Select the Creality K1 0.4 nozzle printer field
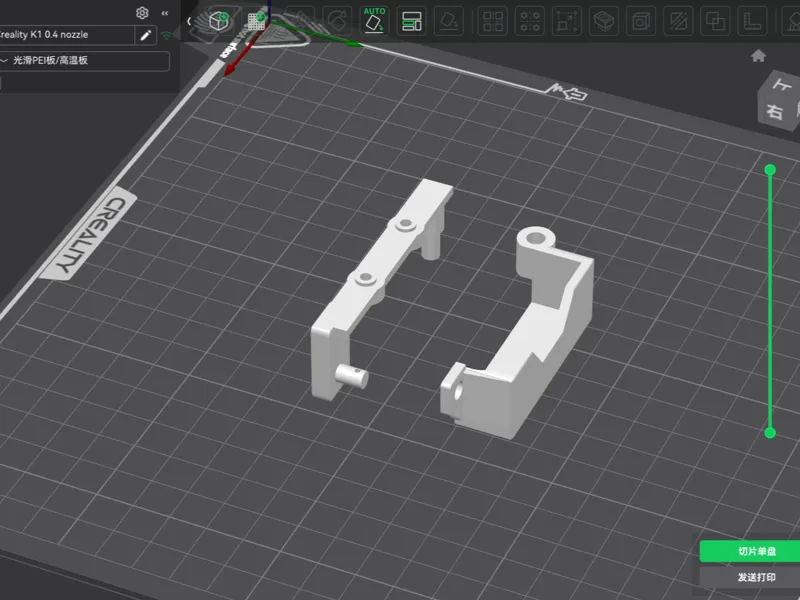Image resolution: width=800 pixels, height=600 pixels. pos(66,35)
